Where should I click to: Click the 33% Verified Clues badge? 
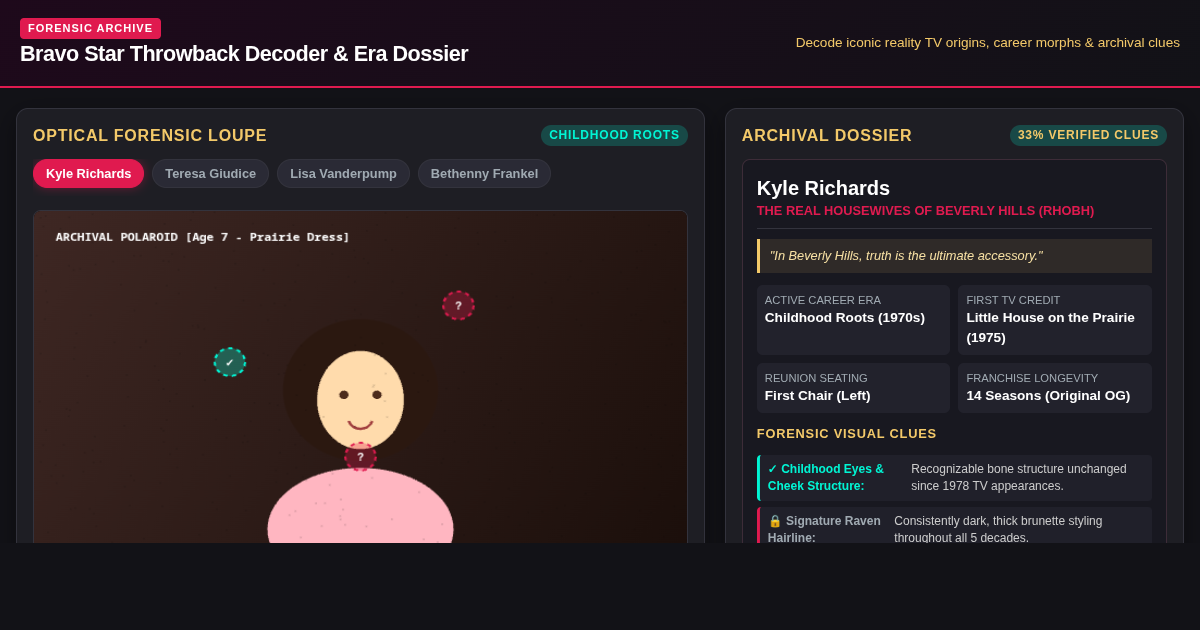point(1088,135)
